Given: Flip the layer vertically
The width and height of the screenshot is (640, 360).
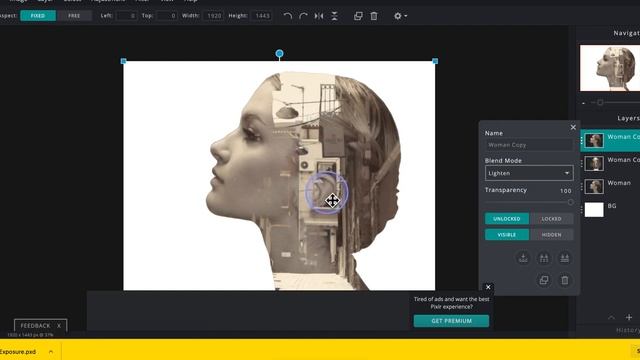Looking at the screenshot, I should [334, 16].
